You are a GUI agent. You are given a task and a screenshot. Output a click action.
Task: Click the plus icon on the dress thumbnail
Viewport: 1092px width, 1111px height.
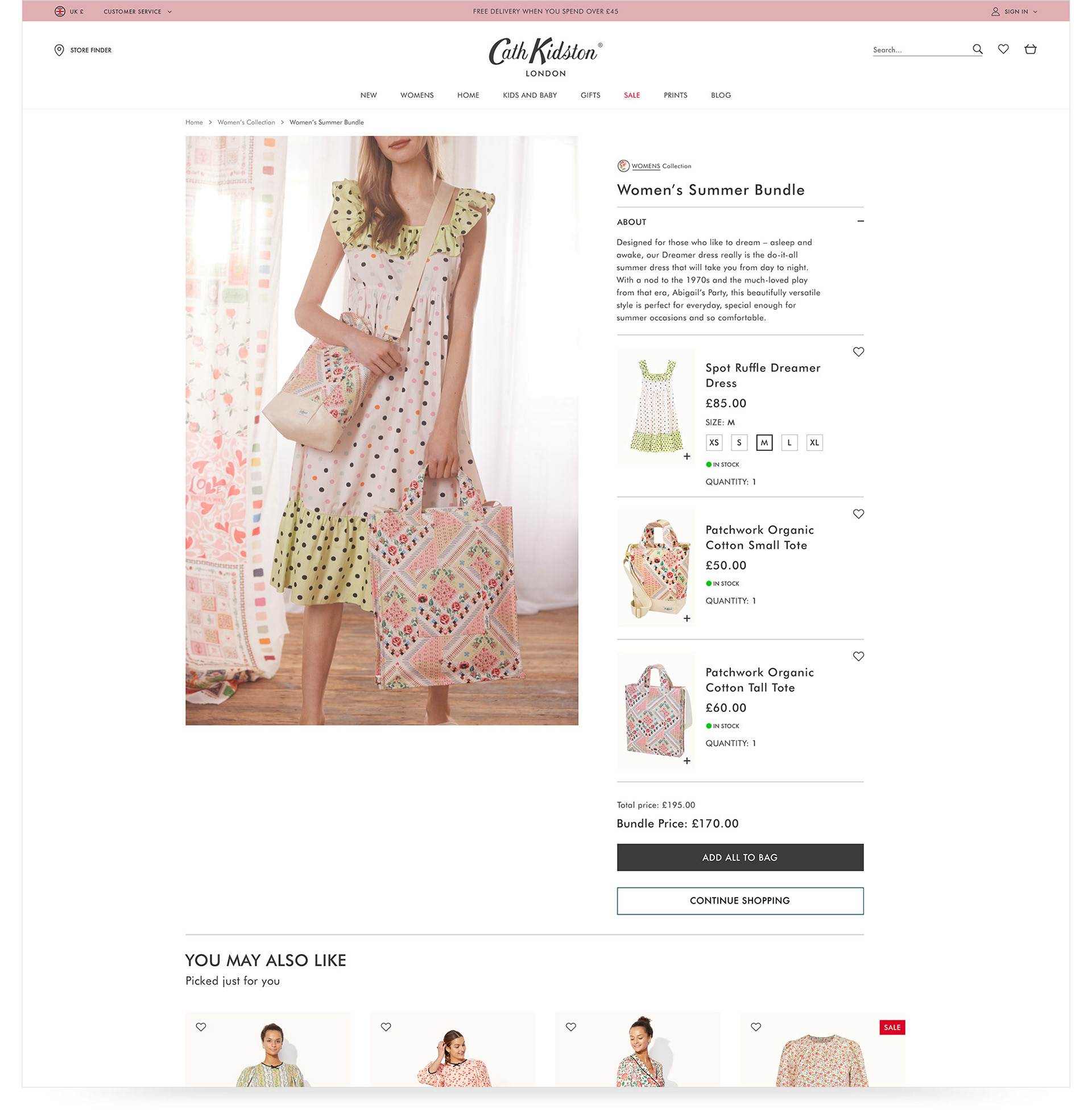[686, 457]
